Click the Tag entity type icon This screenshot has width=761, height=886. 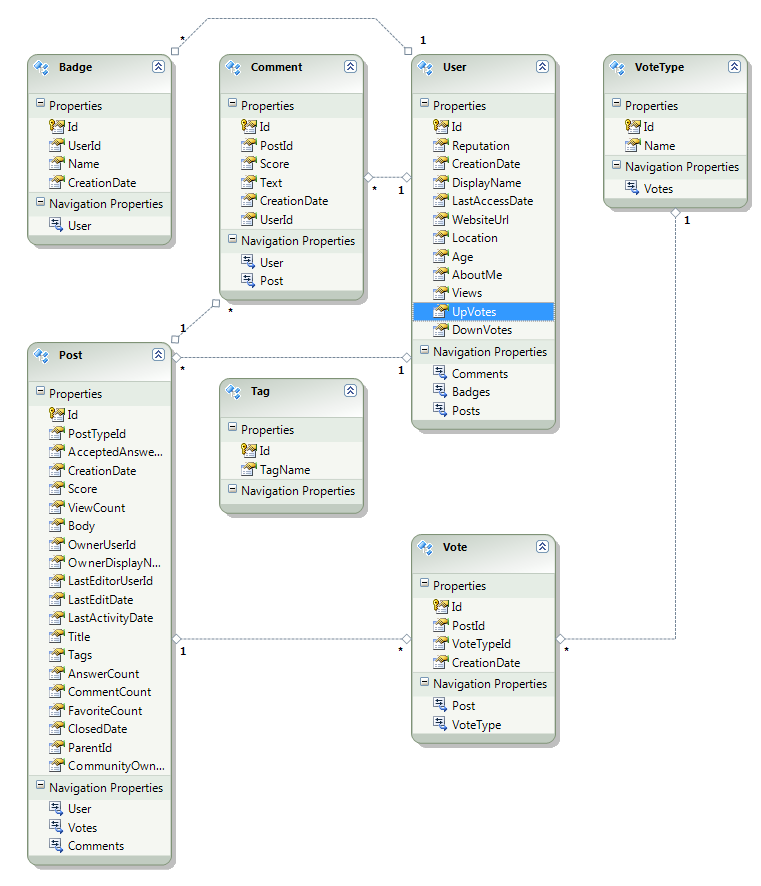(x=234, y=392)
